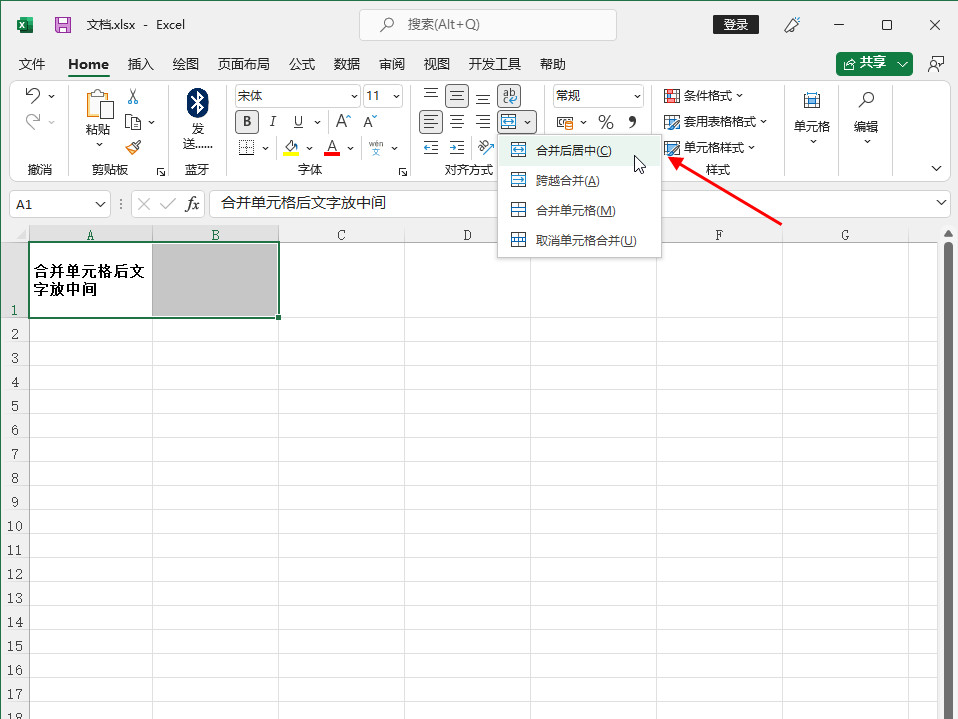
Task: Apply comma style format
Action: tap(632, 122)
